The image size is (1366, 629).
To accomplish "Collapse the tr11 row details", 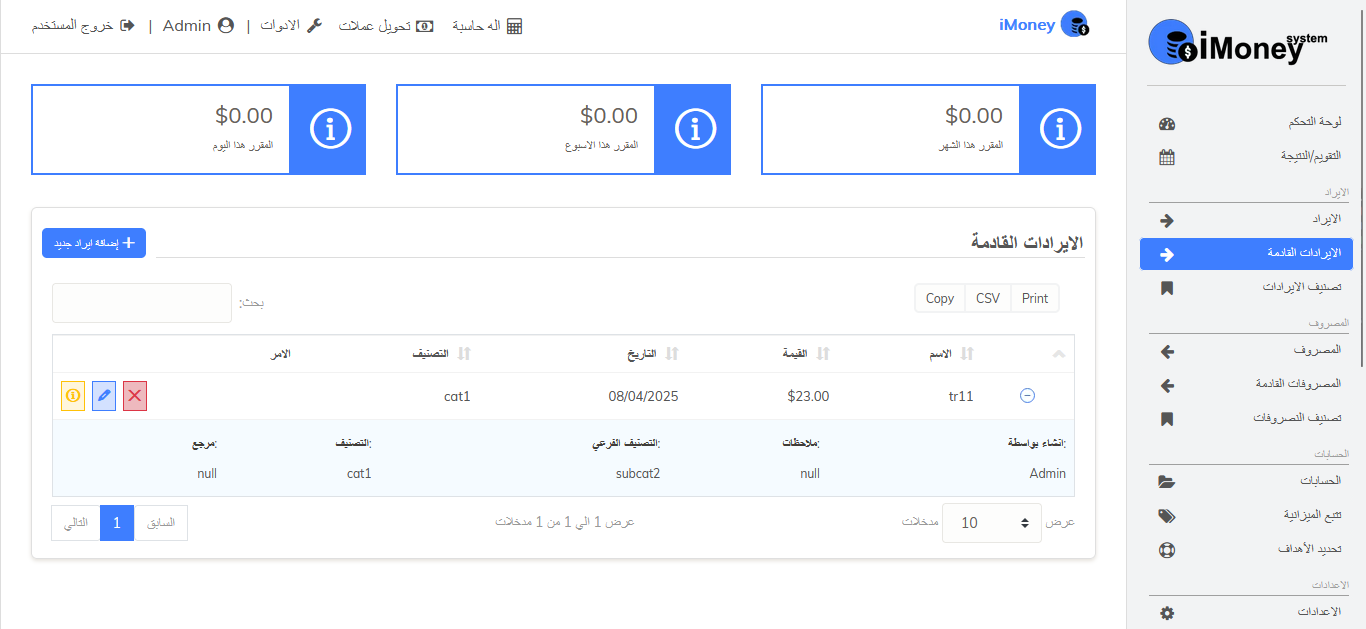I will point(1027,396).
